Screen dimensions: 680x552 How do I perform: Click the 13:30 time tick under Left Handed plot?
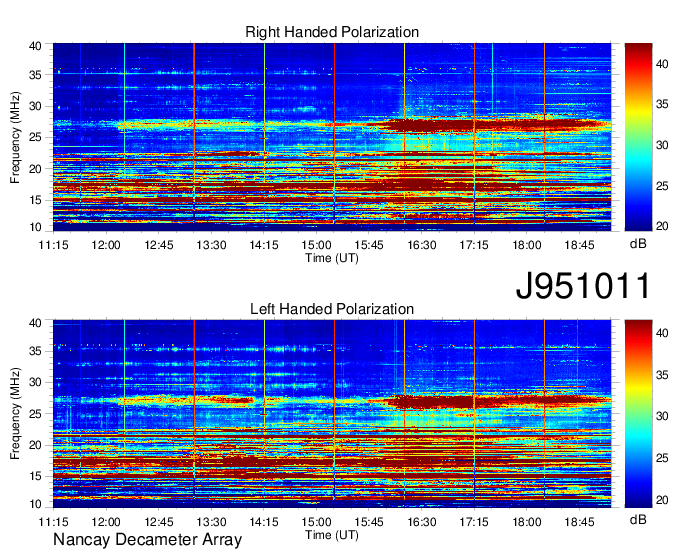[x=211, y=522]
